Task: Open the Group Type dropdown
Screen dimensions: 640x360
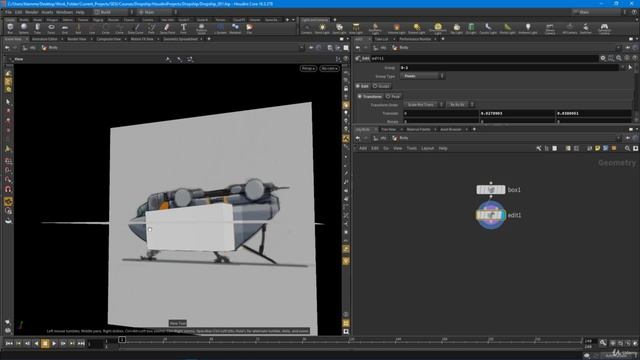Action: pos(422,76)
